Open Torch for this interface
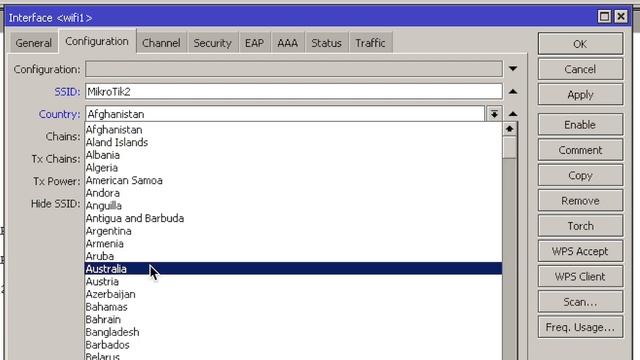Image resolution: width=640 pixels, height=360 pixels. pyautogui.click(x=580, y=226)
